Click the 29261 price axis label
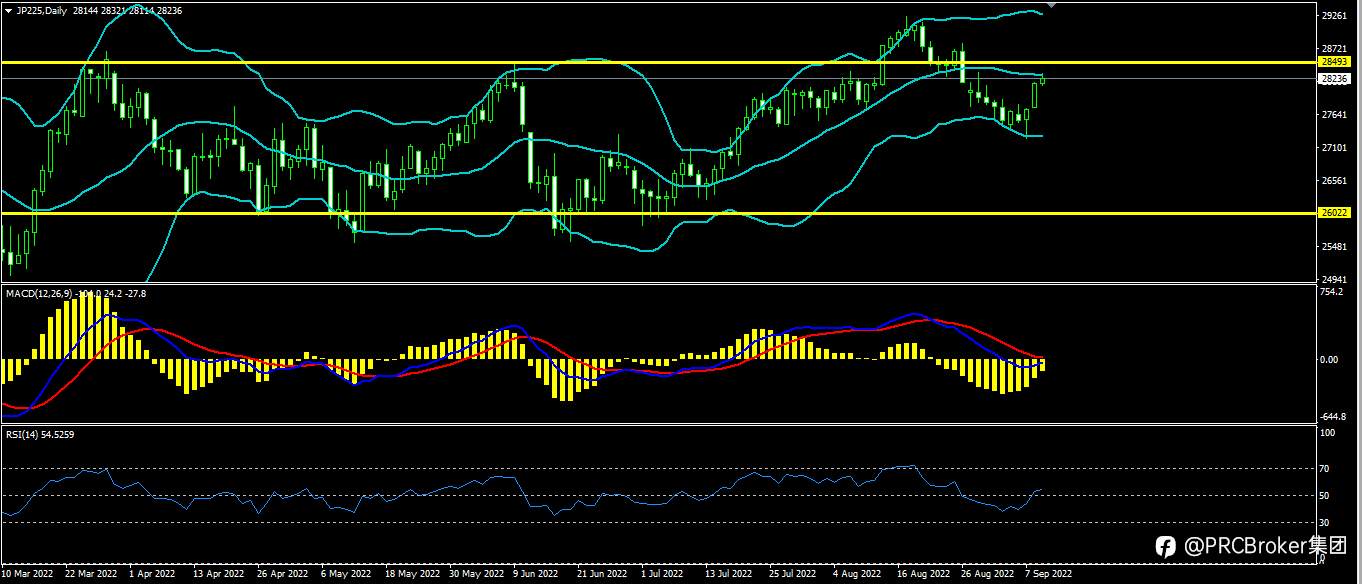This screenshot has width=1362, height=584. tap(1333, 16)
